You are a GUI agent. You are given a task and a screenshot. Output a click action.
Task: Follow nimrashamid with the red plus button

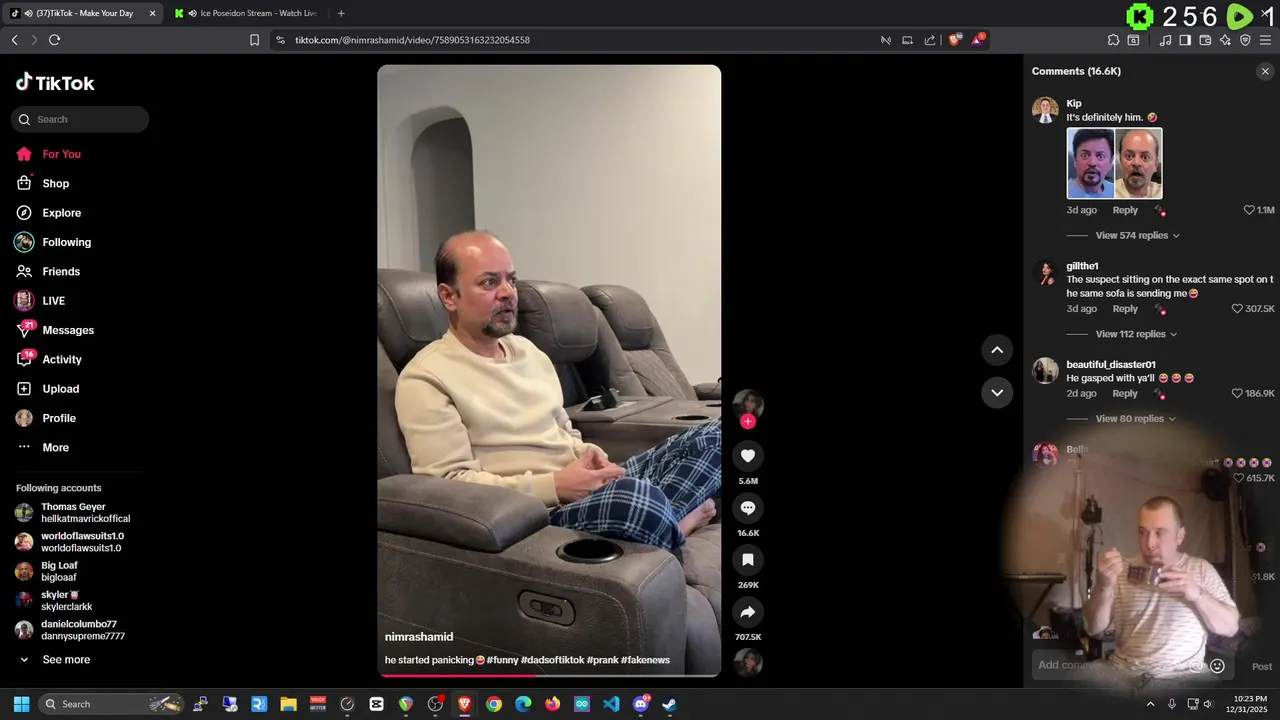pos(747,421)
